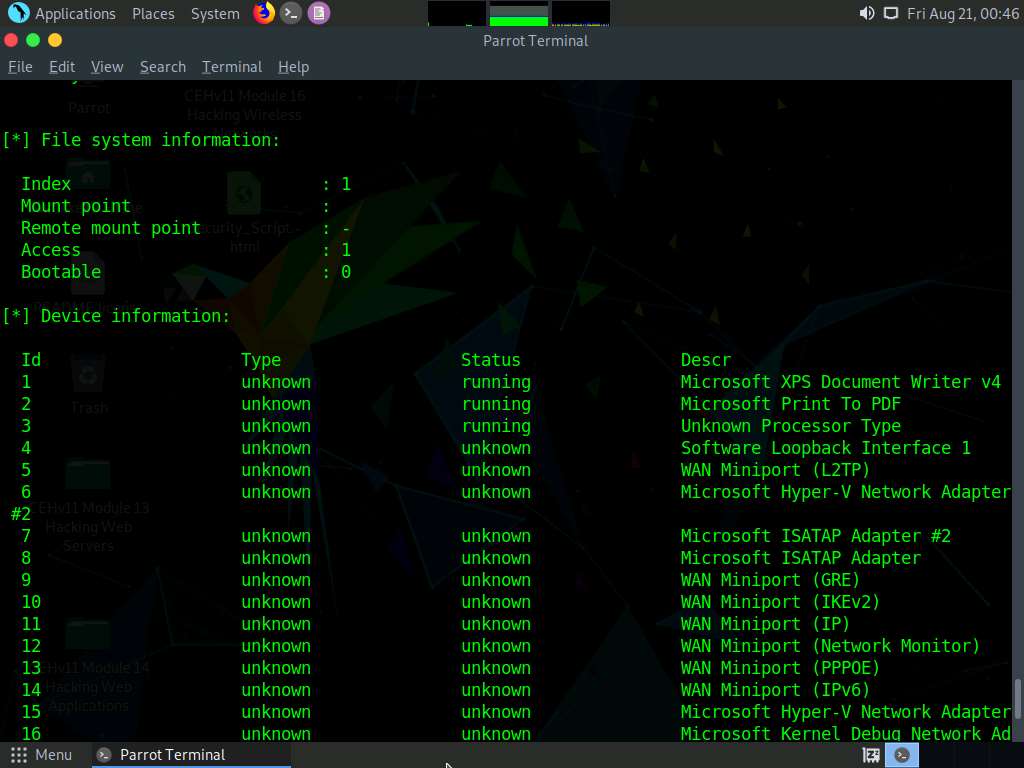Click the 'Index' label
This screenshot has width=1024, height=768.
[46, 184]
